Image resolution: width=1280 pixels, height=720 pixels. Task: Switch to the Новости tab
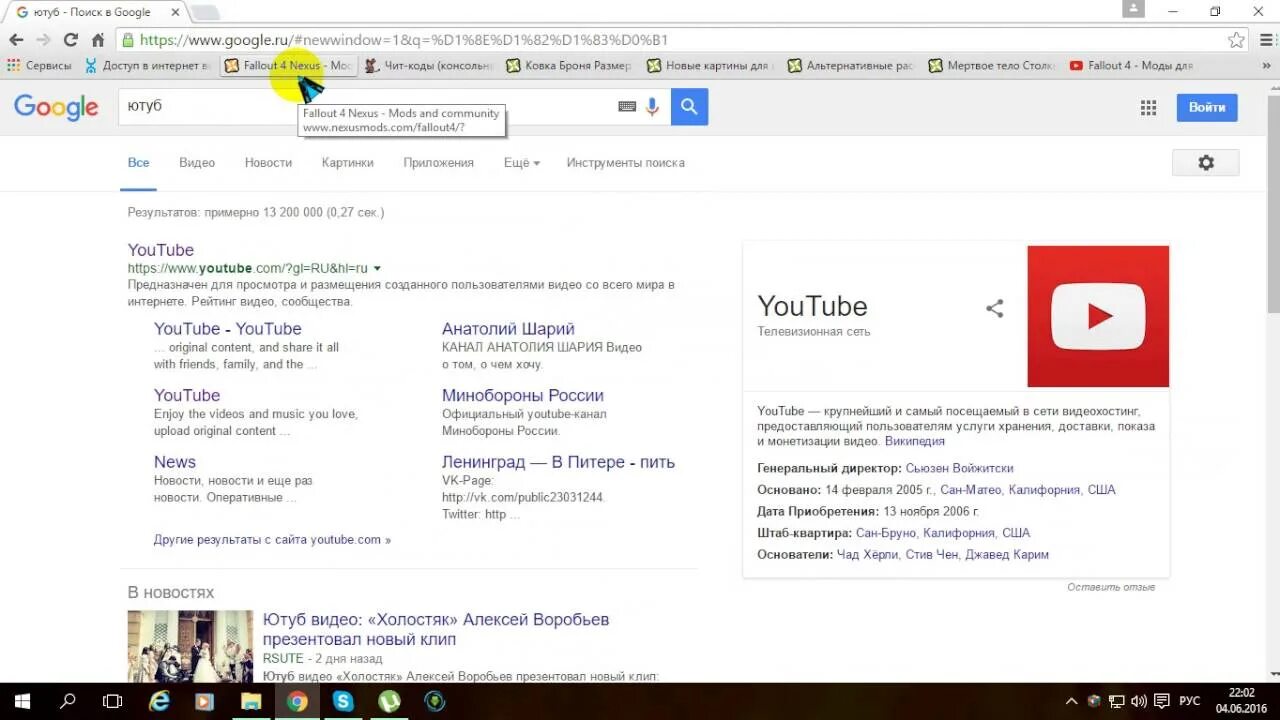tap(268, 163)
